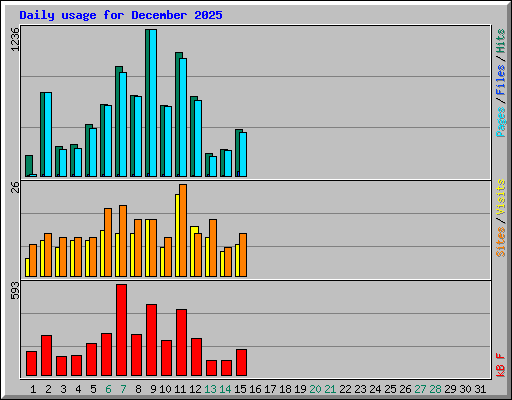
Task: Click the 'Daily usage for December 2025' title
Action: [x=121, y=15]
